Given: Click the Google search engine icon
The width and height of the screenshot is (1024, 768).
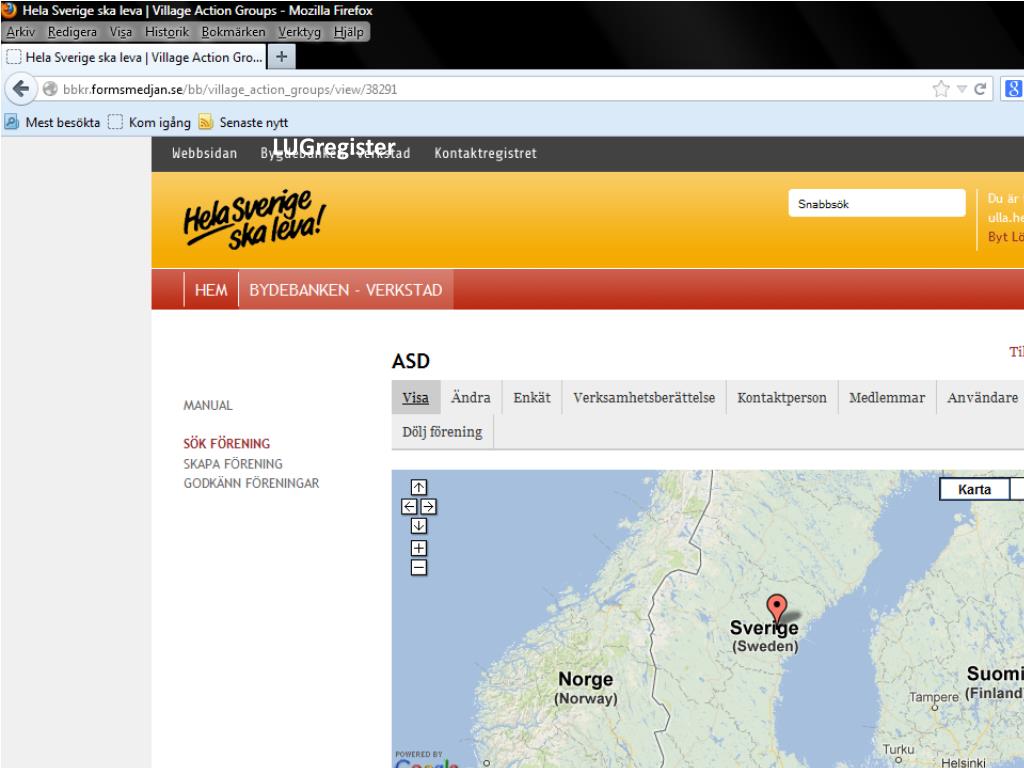Looking at the screenshot, I should 1012,89.
